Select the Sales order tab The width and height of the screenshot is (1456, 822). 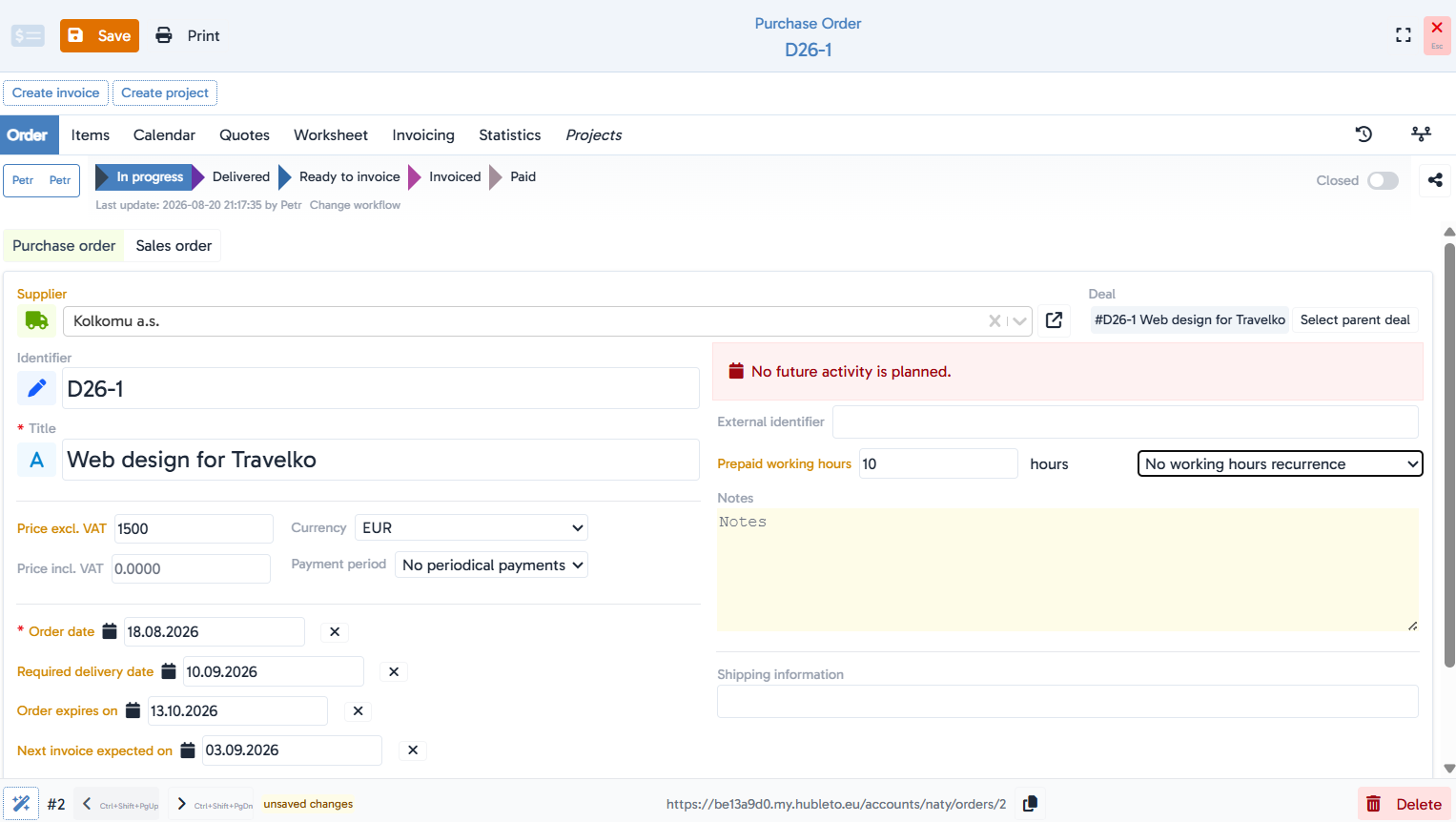tap(174, 246)
